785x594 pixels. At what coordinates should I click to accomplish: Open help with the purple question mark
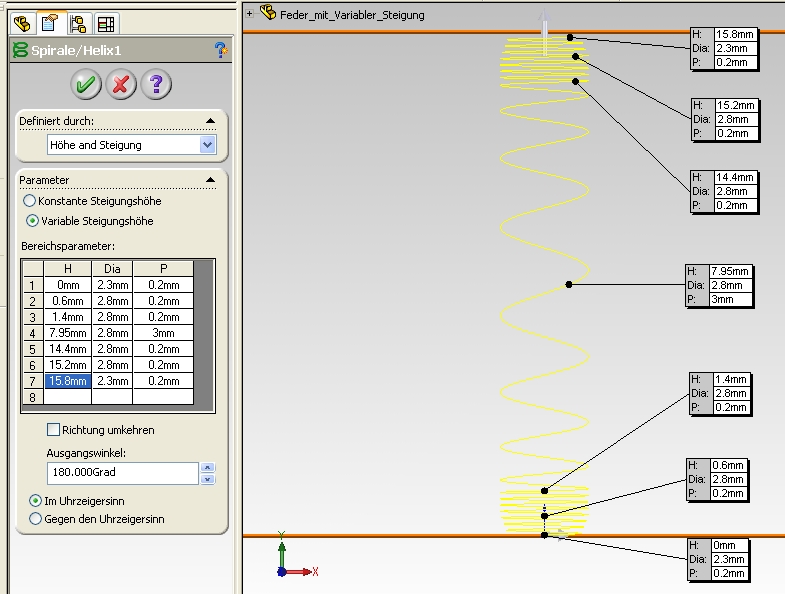(154, 84)
